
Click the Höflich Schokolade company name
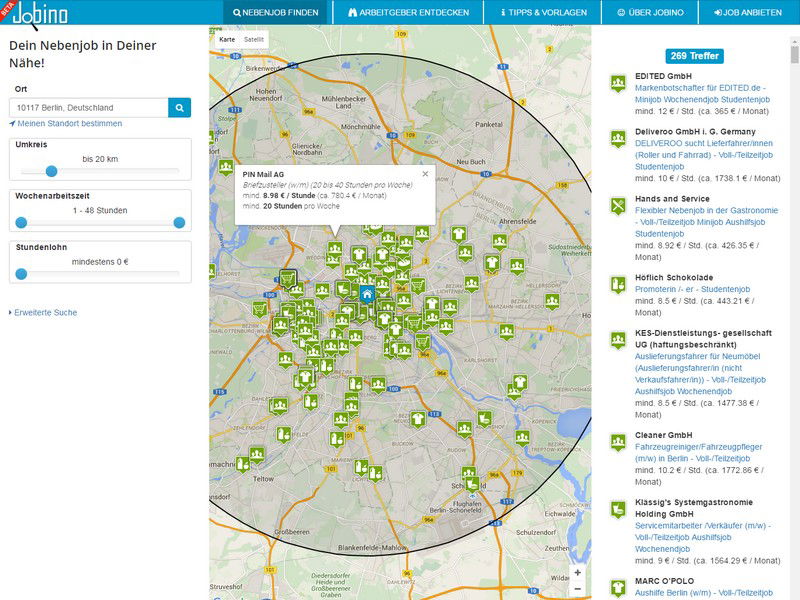pos(674,278)
